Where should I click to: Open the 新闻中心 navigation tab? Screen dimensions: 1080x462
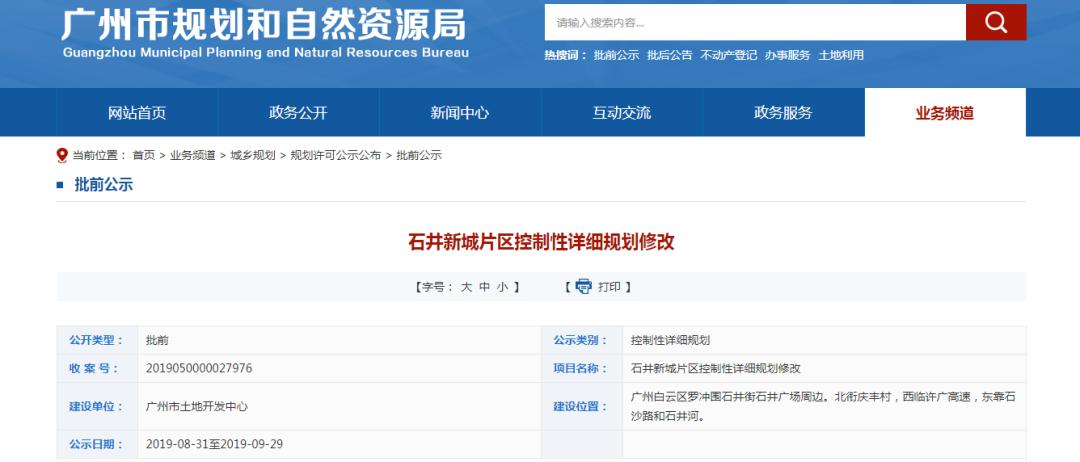(460, 113)
